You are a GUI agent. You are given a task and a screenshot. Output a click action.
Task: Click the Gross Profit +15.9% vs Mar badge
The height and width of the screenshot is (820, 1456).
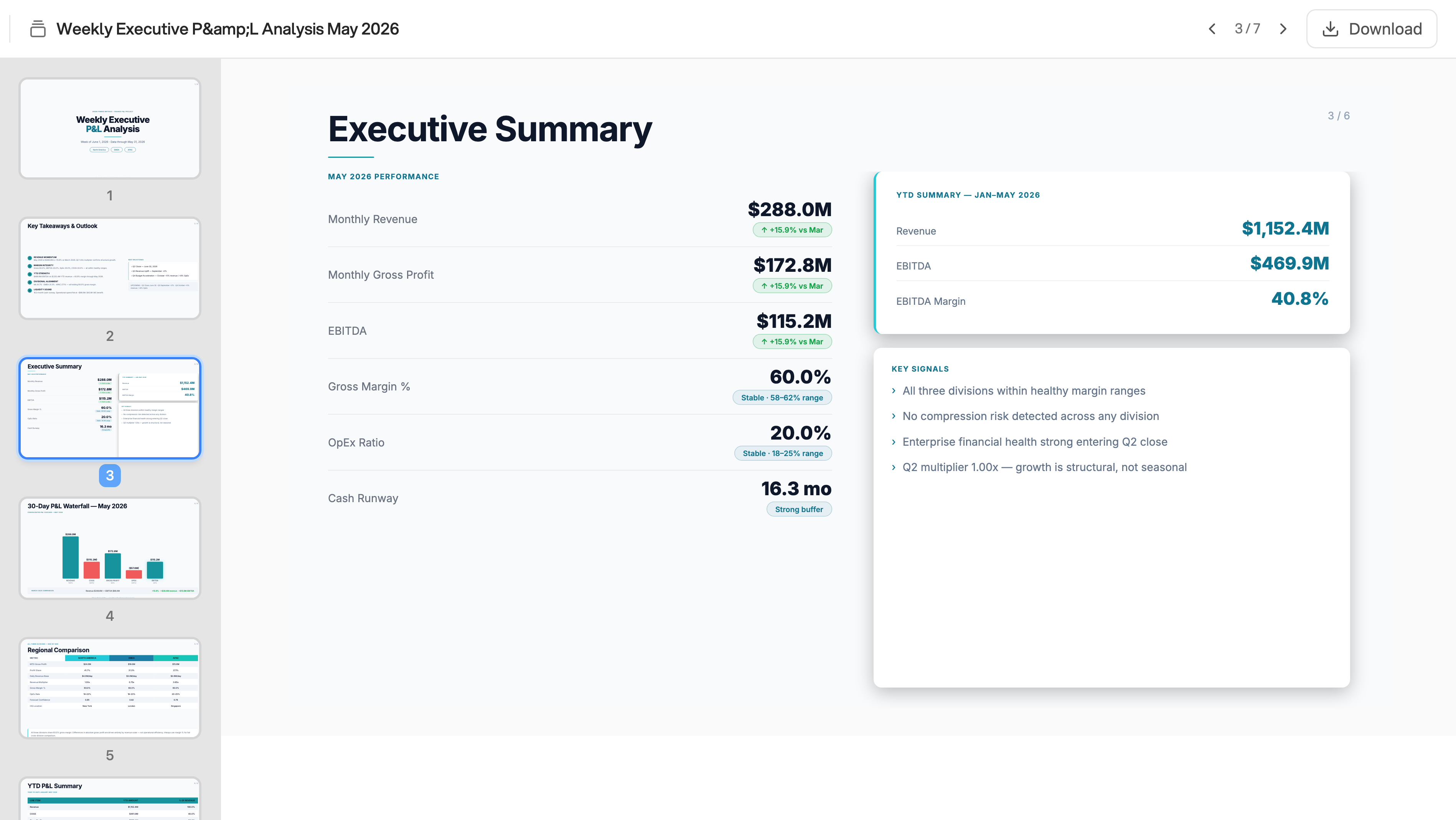pos(792,286)
